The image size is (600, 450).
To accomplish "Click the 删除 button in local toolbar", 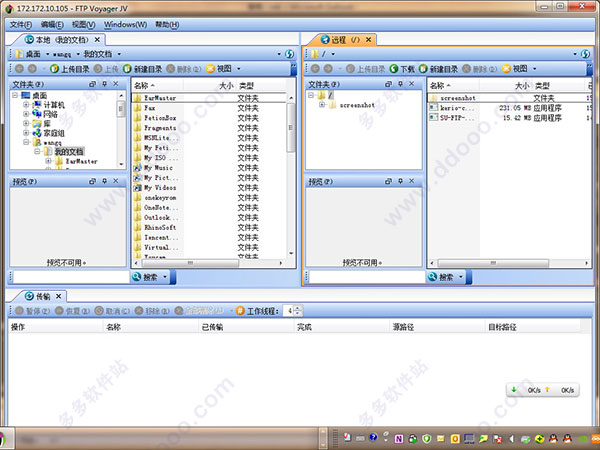I will point(184,69).
